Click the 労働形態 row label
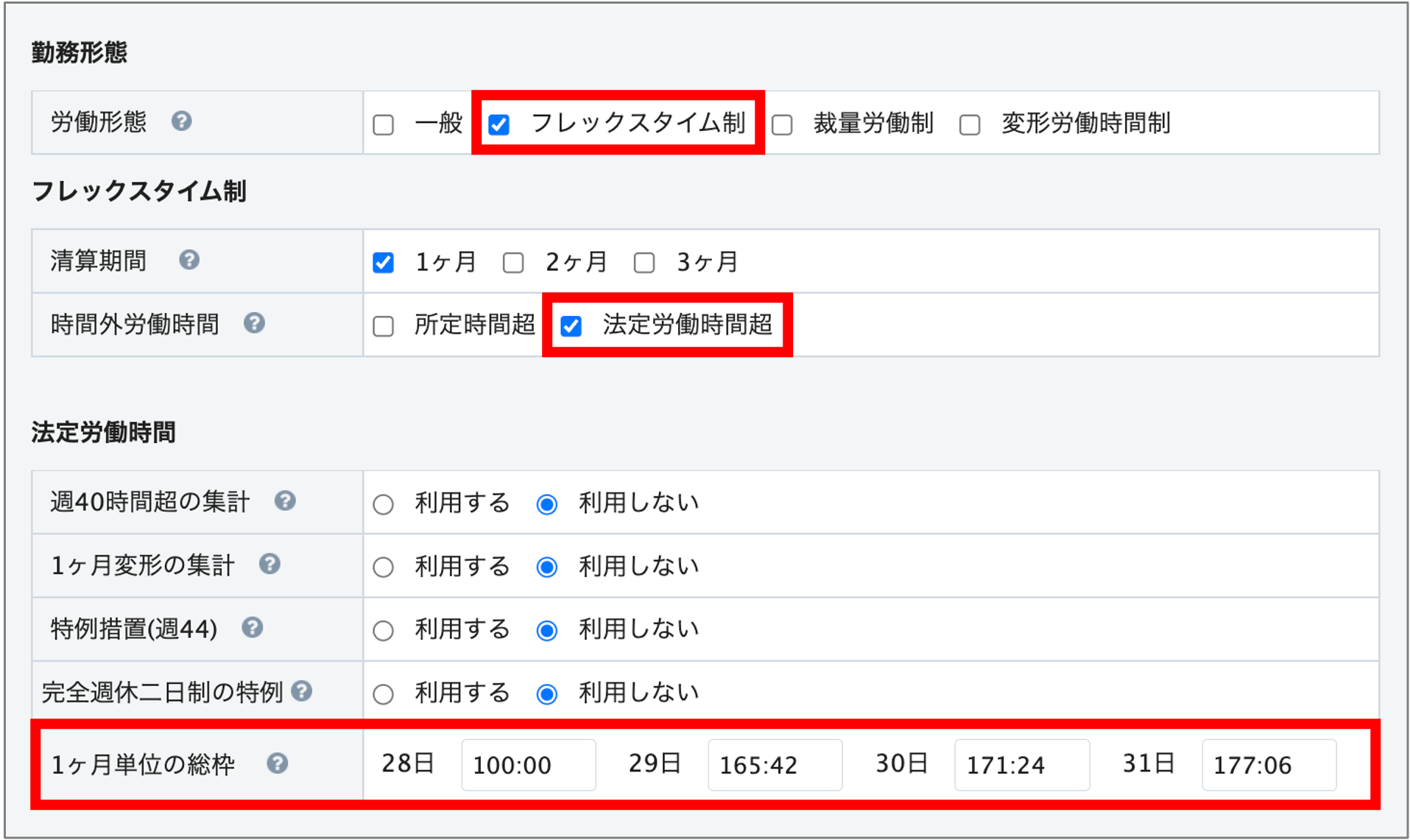 point(99,121)
